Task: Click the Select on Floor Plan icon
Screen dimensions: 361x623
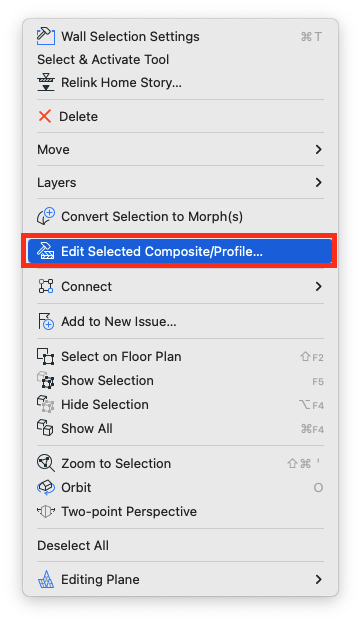Action: (45, 356)
